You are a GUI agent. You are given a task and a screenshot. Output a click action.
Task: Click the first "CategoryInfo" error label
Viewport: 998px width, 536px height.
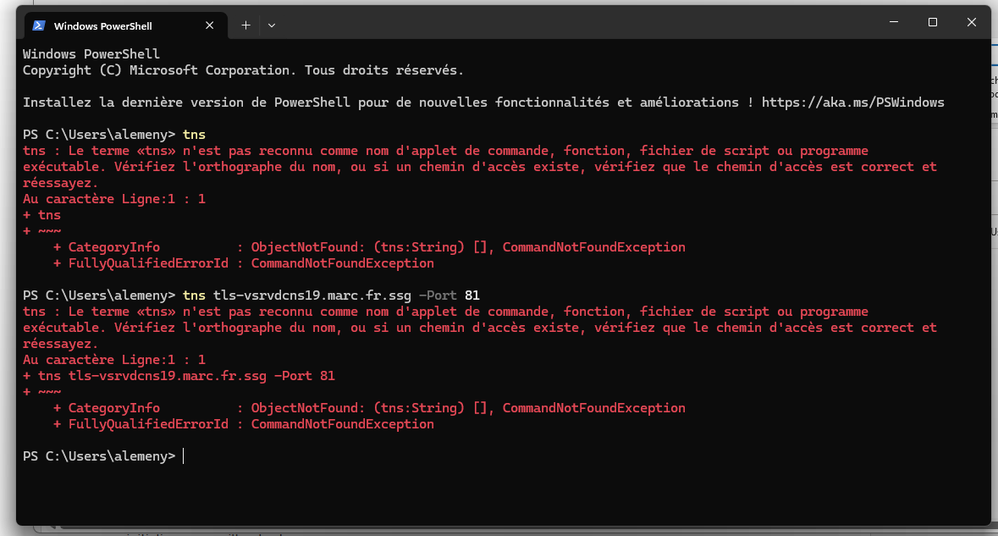pyautogui.click(x=114, y=247)
